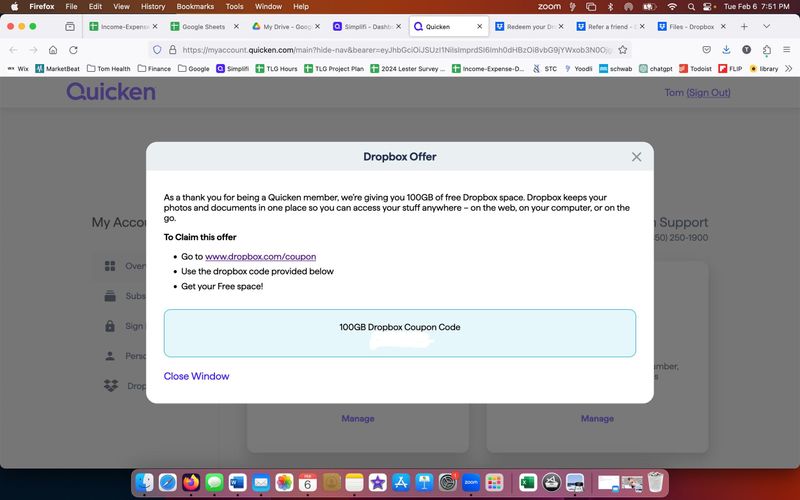Click the Subscription card icon in sidebar

[110, 296]
